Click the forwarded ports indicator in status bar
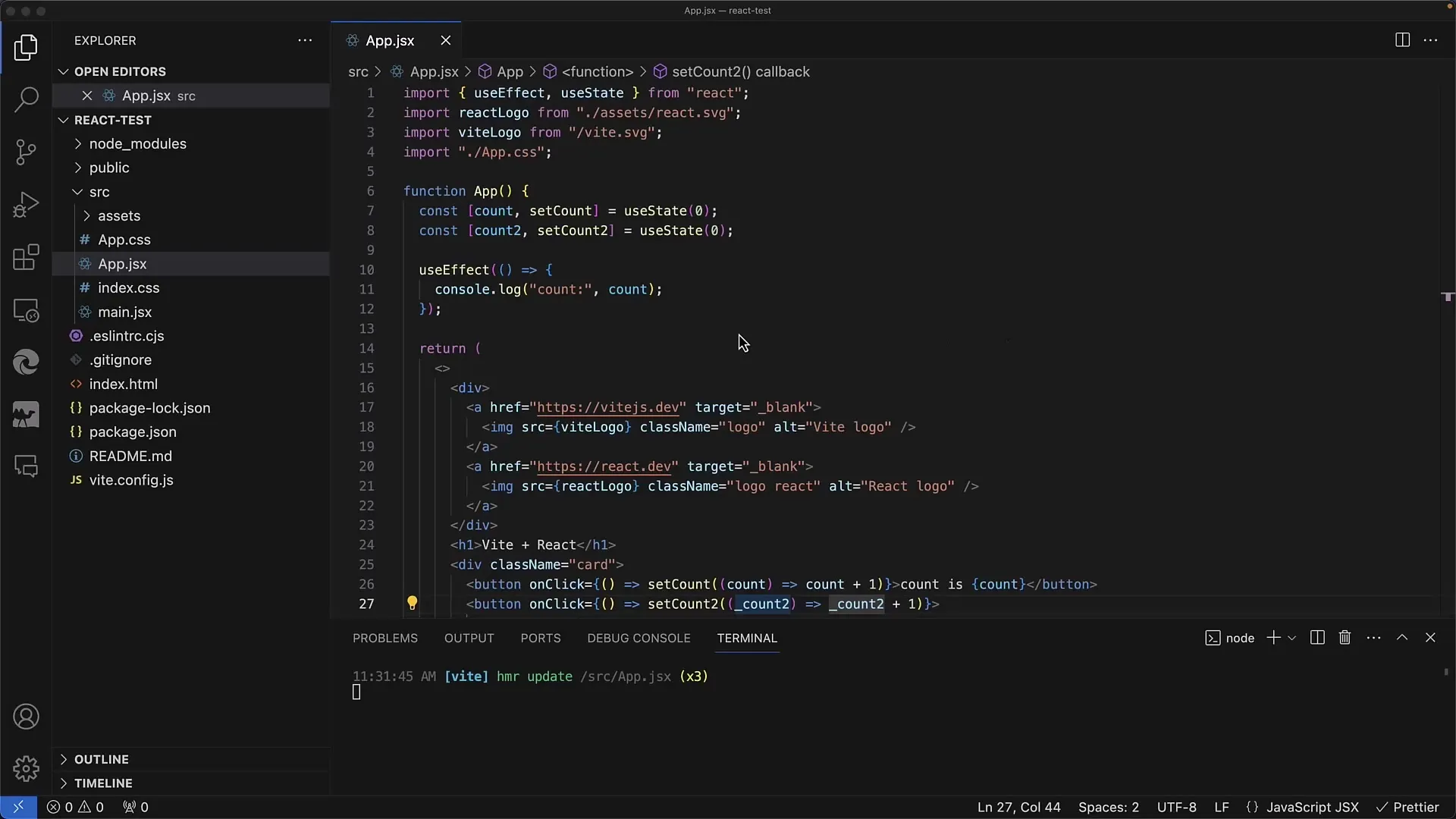The width and height of the screenshot is (1456, 819). click(136, 807)
